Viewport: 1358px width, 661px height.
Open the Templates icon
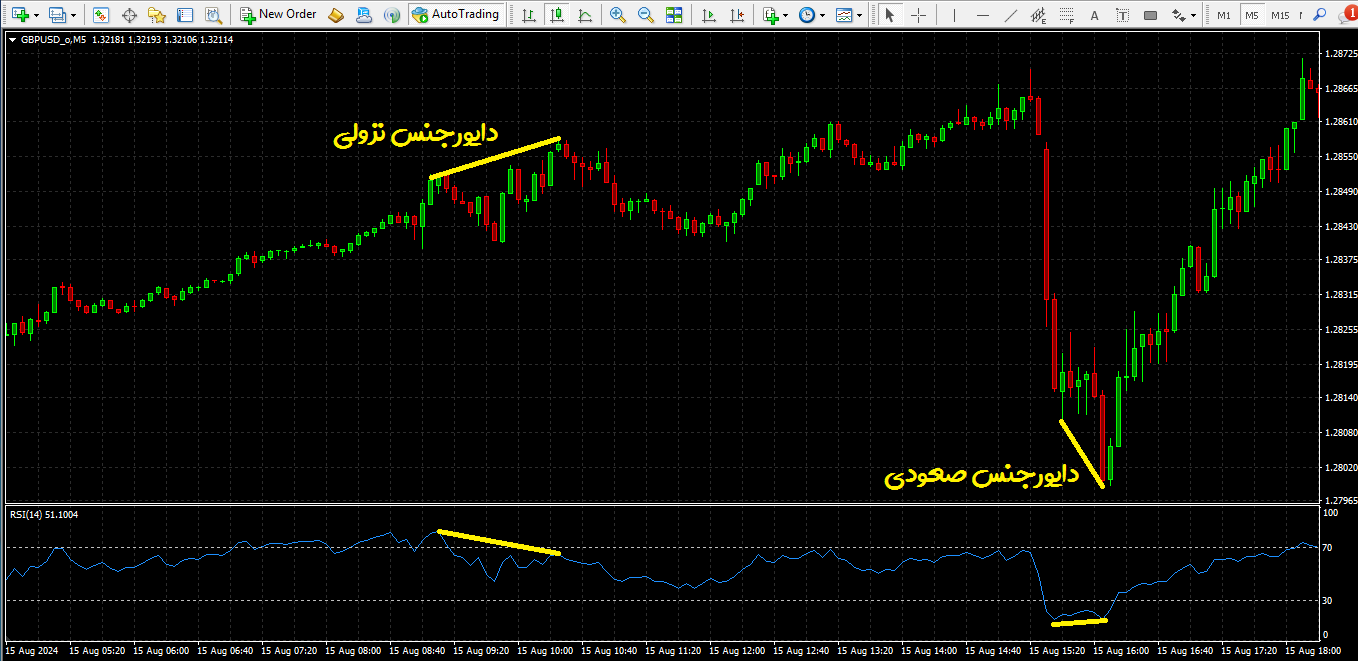tap(845, 15)
